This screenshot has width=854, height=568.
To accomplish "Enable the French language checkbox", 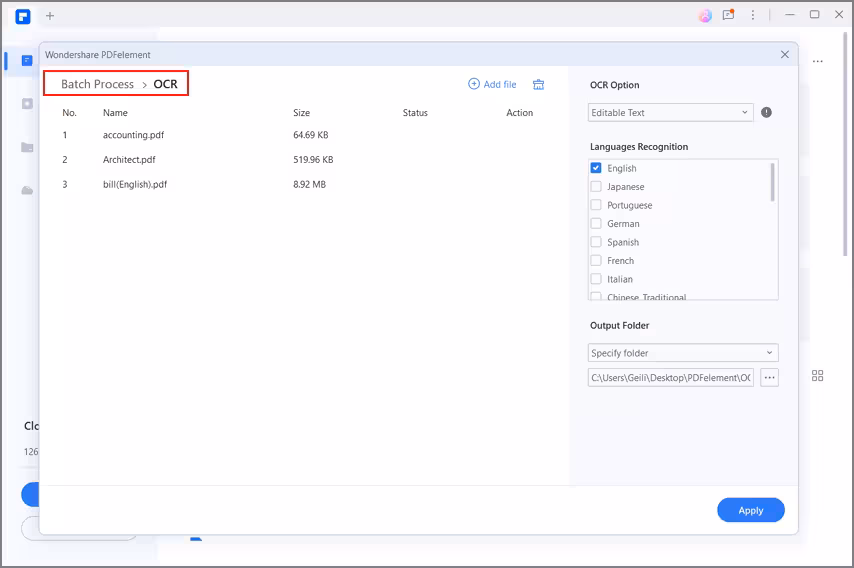I will pyautogui.click(x=596, y=260).
